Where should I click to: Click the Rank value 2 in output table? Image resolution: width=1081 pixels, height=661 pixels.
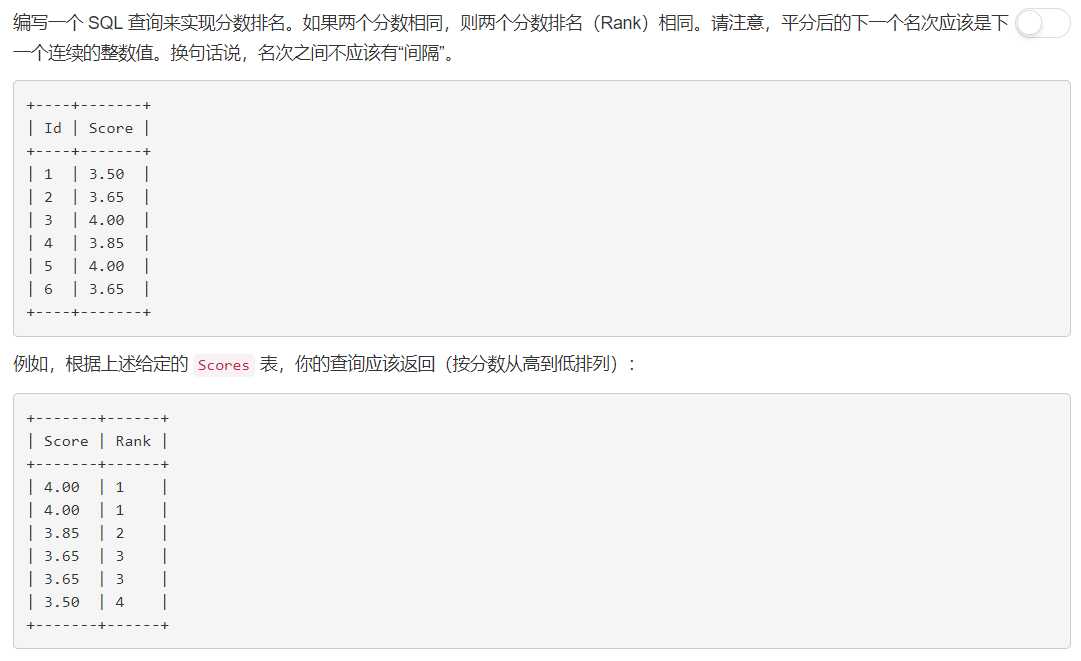pos(120,533)
